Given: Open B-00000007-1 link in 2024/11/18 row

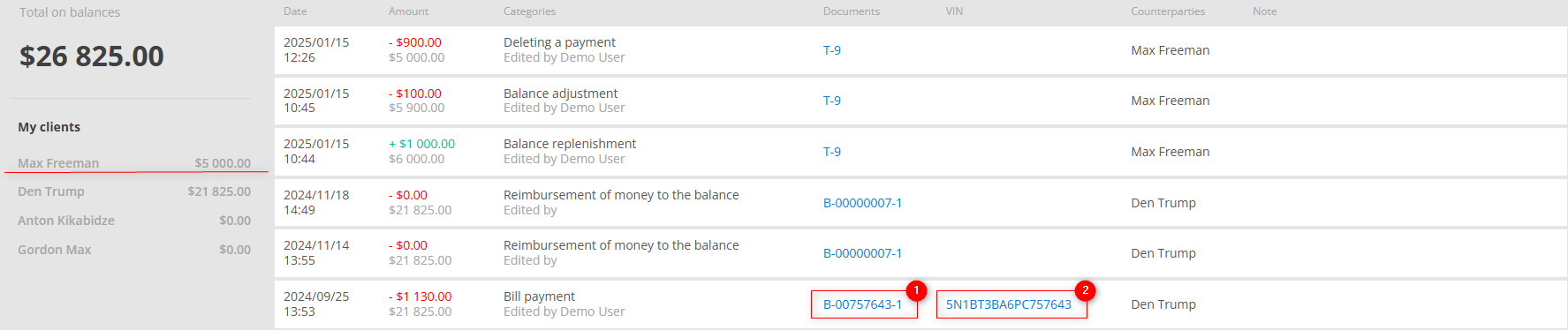Looking at the screenshot, I should tap(863, 203).
